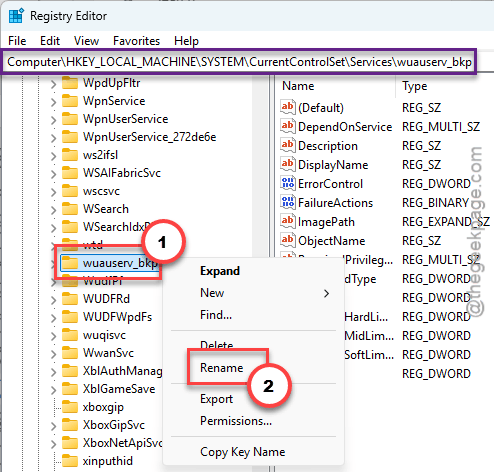Click Copy Key Name option

tap(243, 452)
